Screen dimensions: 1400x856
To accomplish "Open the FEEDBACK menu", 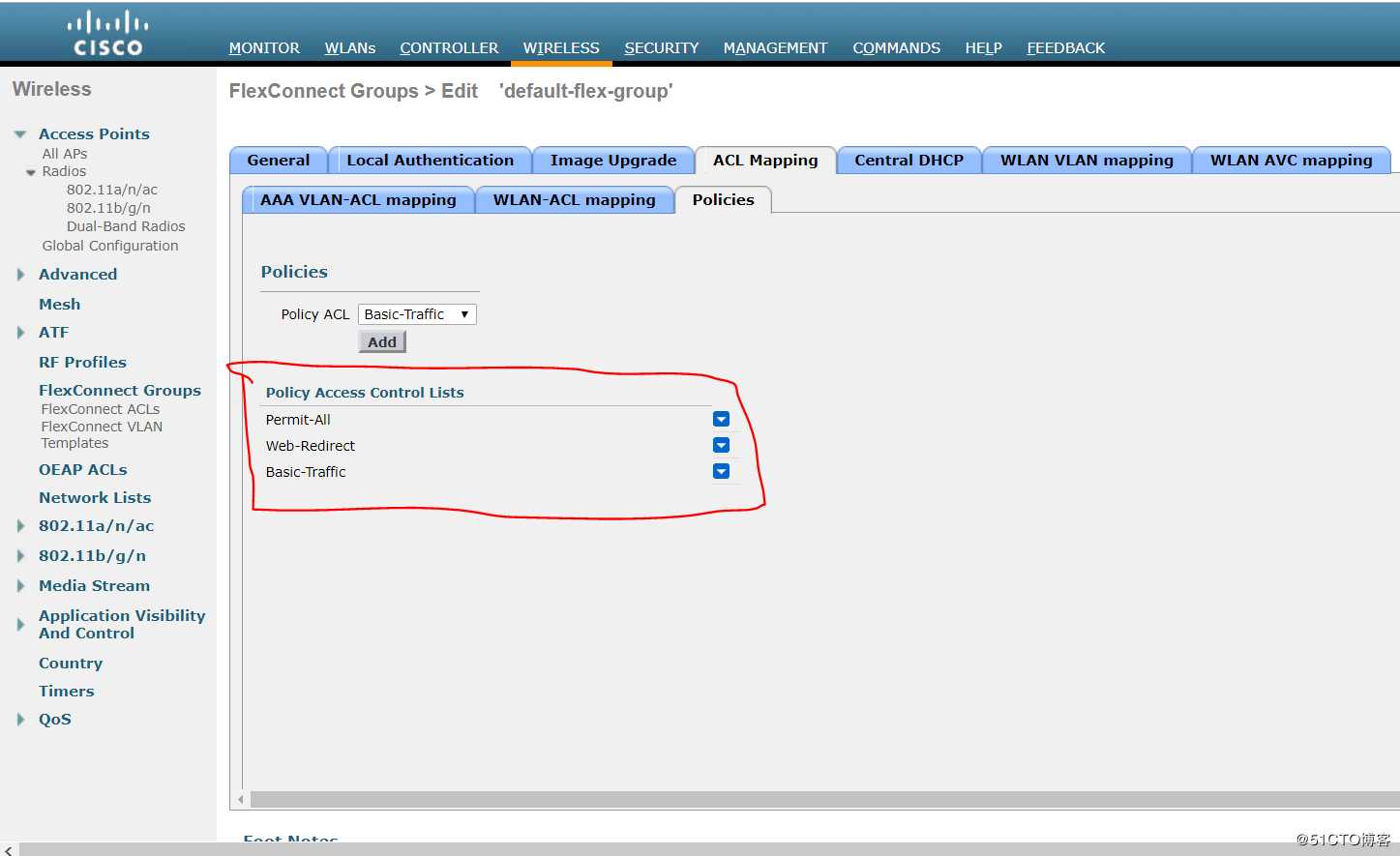I will pos(1065,47).
